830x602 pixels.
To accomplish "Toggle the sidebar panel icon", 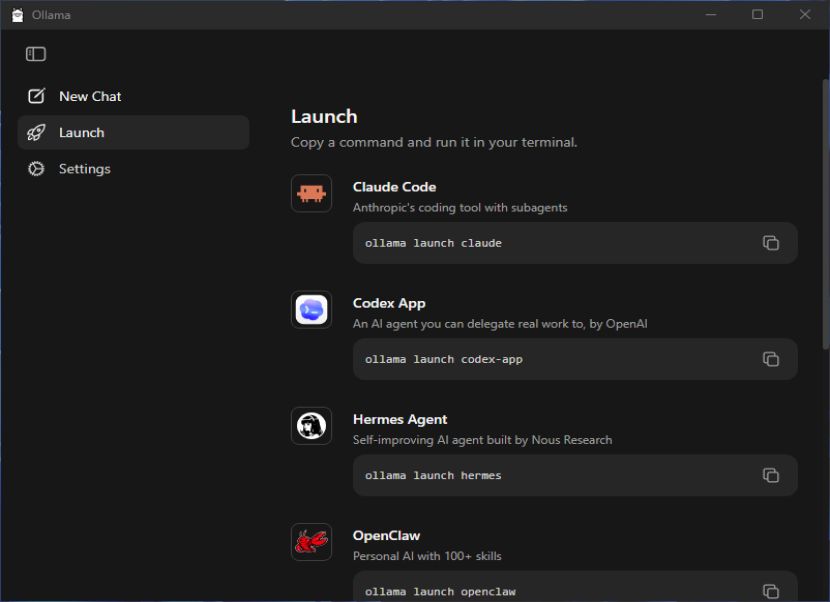I will click(36, 54).
